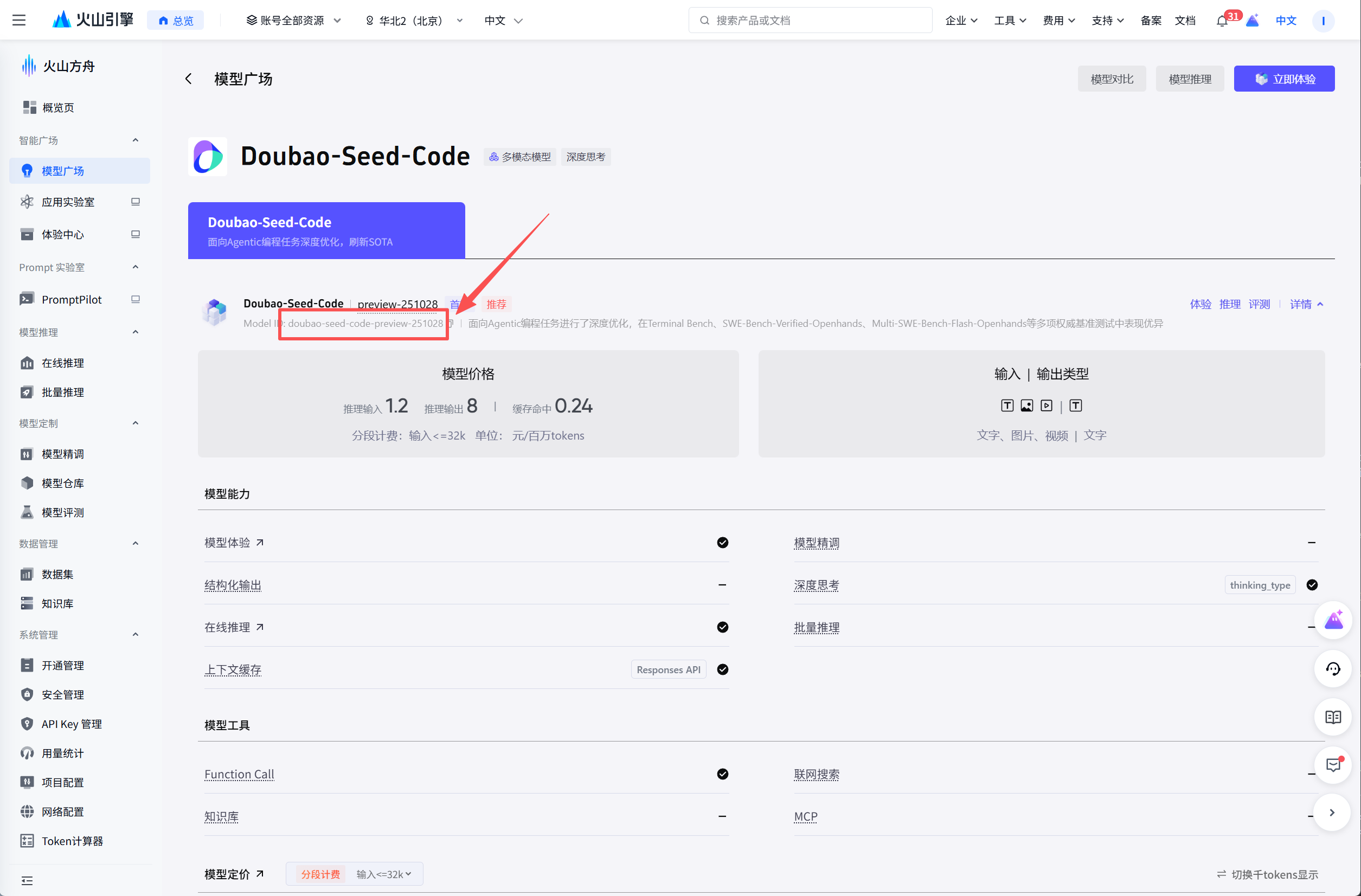Screen dimensions: 1361x896
Task: Open the 输入<=32k pricing dropdown
Action: point(384,874)
